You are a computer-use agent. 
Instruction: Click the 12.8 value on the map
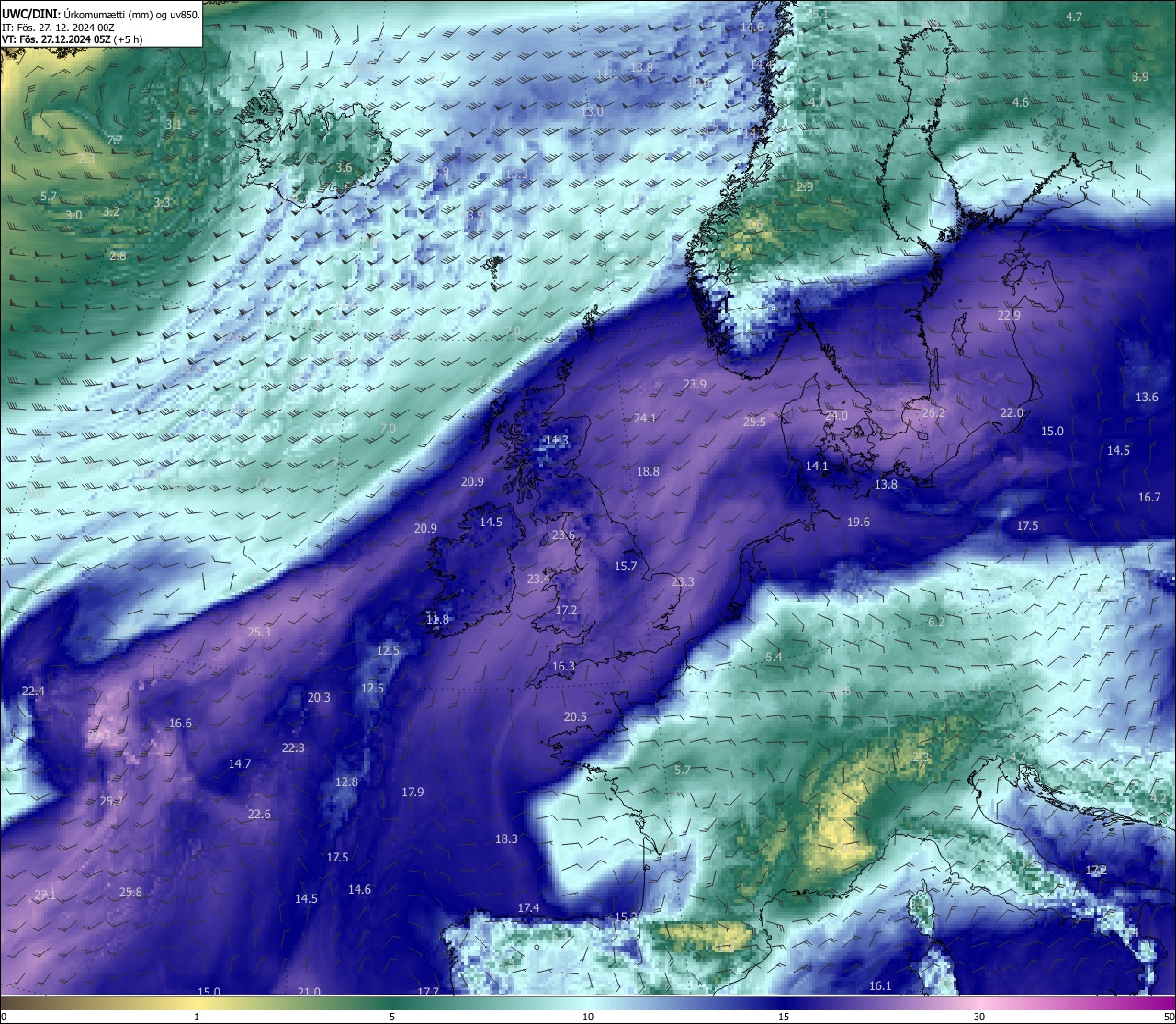pyautogui.click(x=346, y=782)
